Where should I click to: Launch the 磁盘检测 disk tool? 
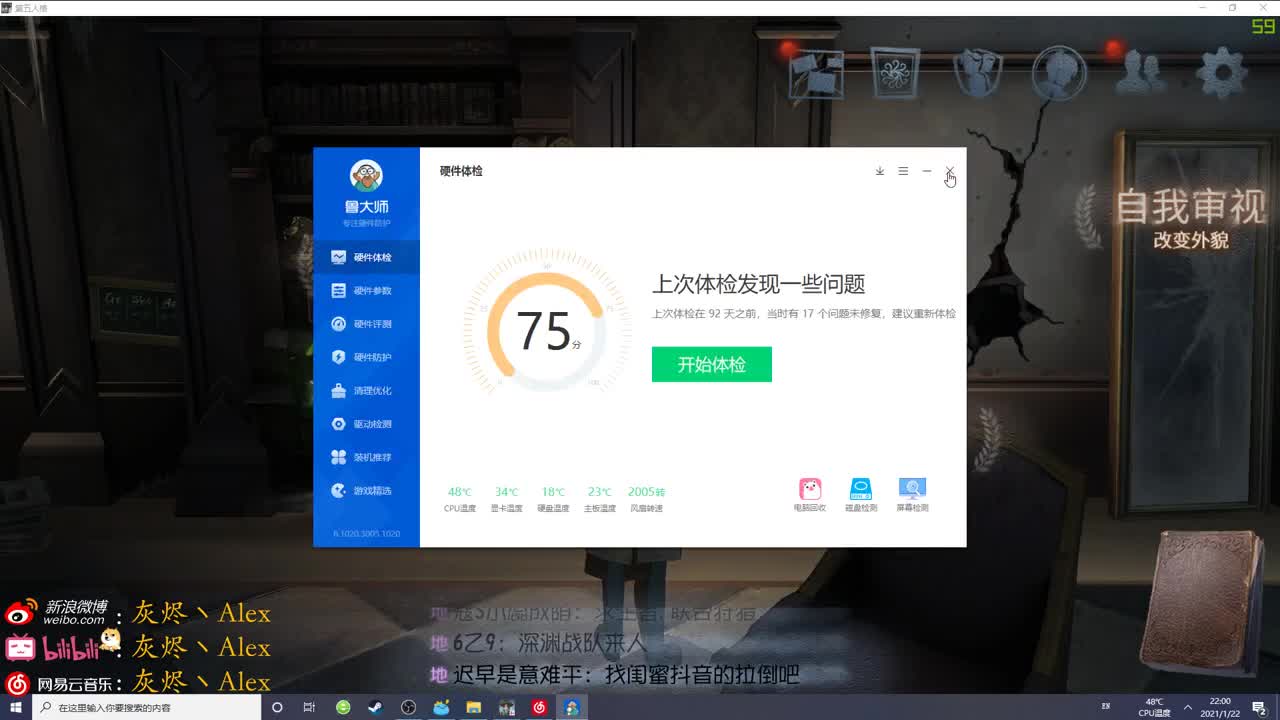pyautogui.click(x=861, y=495)
